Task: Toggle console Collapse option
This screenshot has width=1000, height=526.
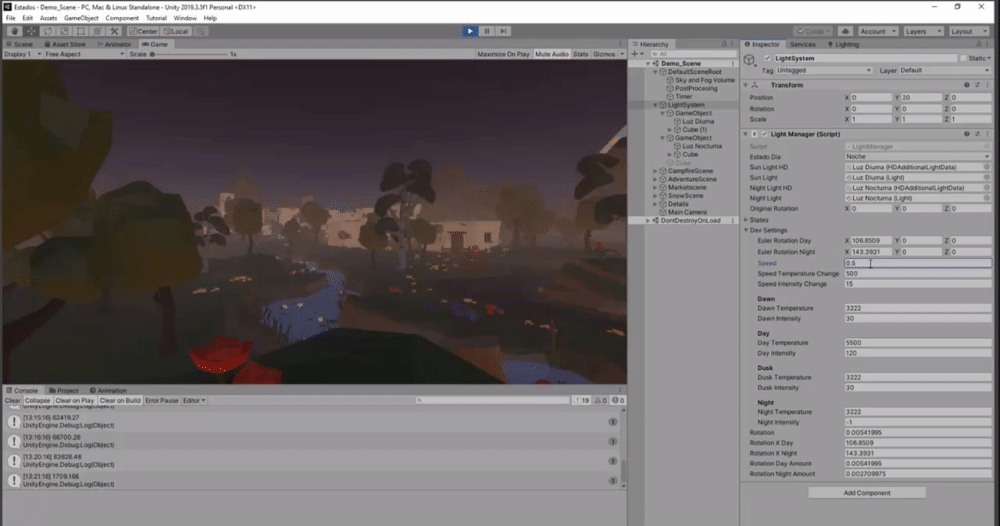Action: [38, 400]
